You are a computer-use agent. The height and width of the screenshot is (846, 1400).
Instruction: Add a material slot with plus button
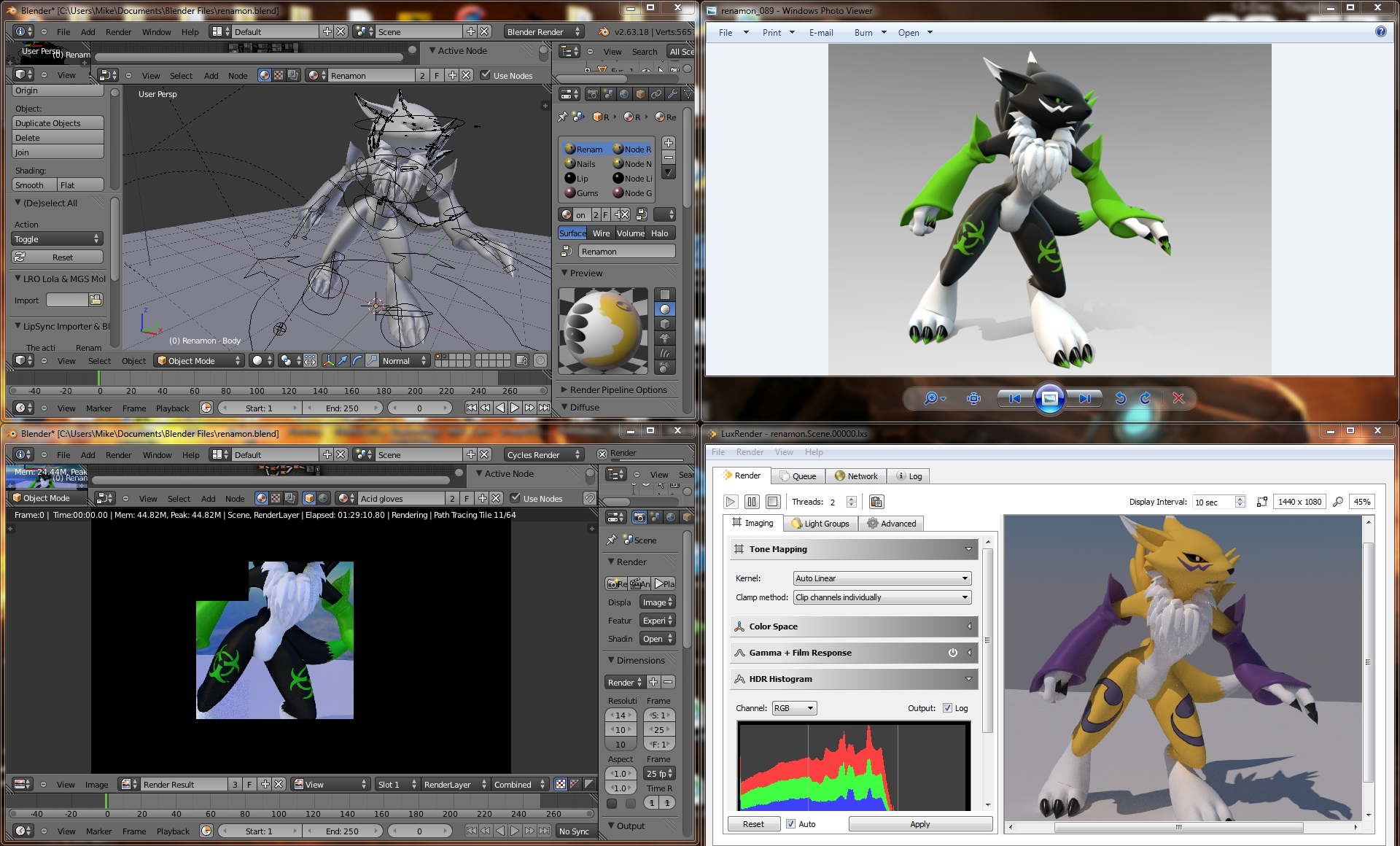pos(669,142)
